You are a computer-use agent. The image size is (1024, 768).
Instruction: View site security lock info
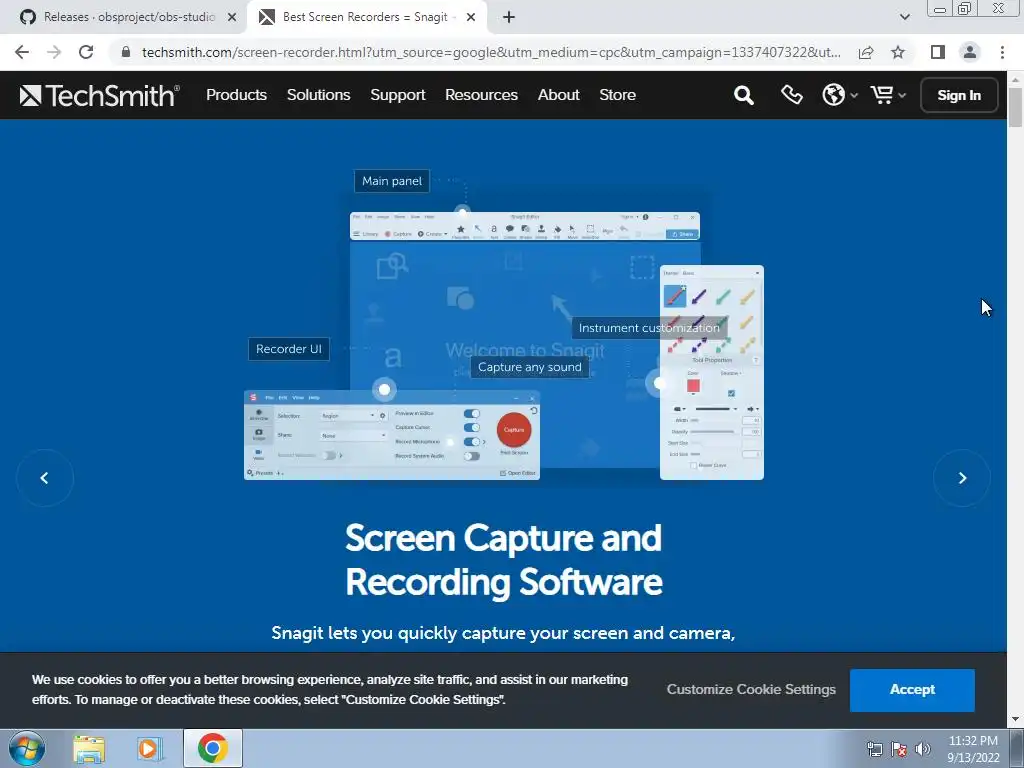tap(126, 52)
